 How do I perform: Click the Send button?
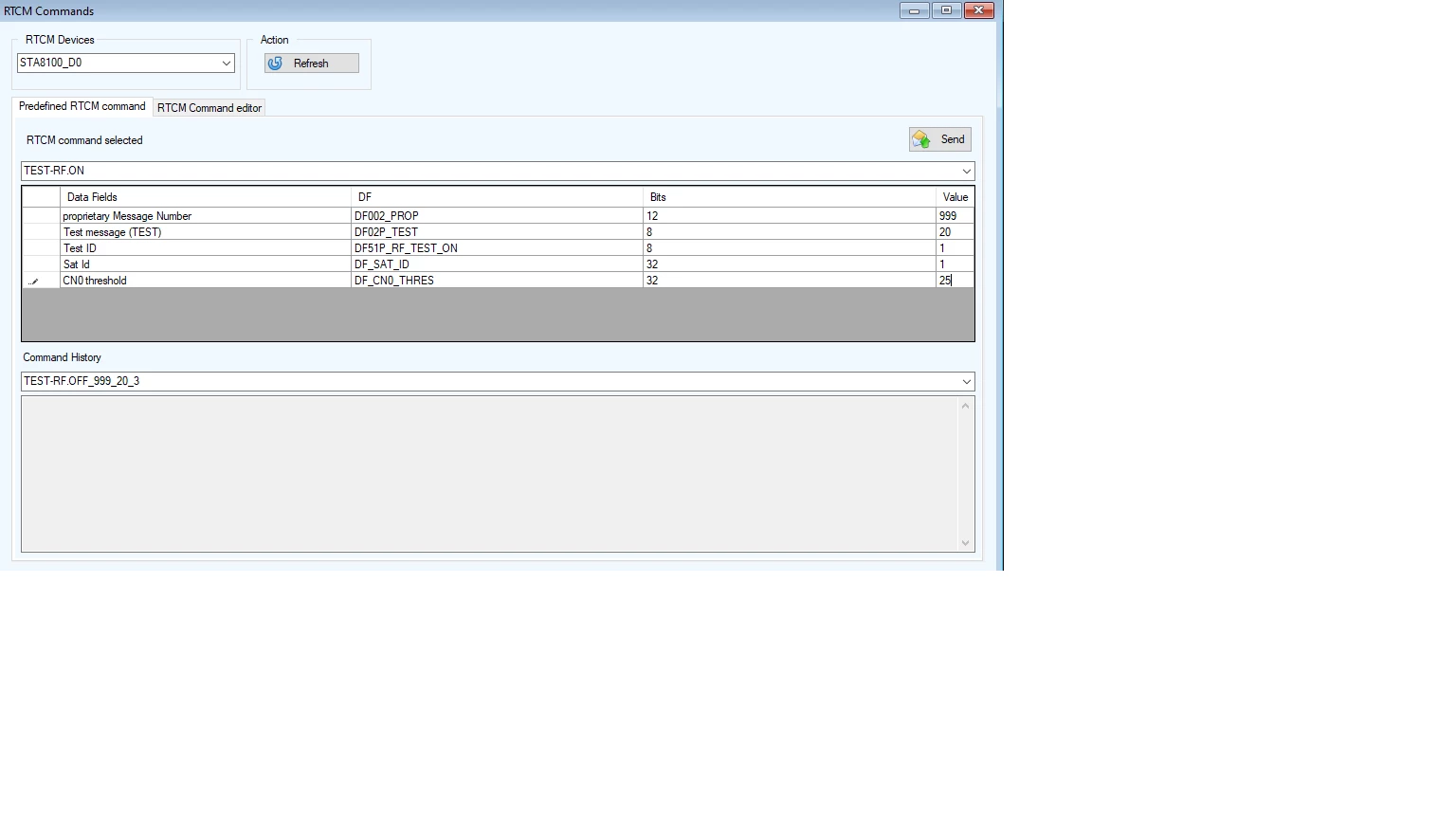[939, 139]
